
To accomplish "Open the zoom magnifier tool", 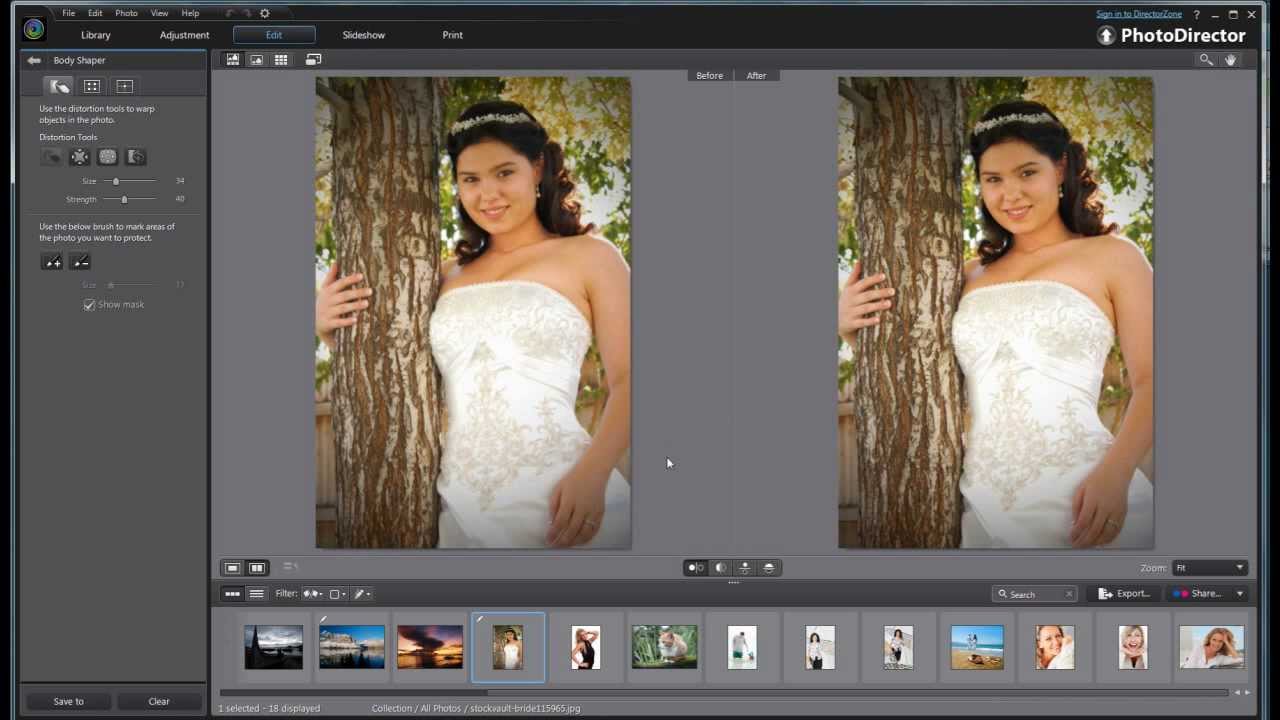I will (1206, 59).
